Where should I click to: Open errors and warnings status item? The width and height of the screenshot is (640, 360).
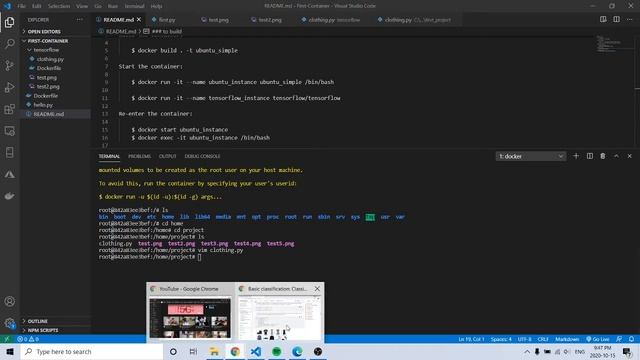pyautogui.click(x=28, y=339)
